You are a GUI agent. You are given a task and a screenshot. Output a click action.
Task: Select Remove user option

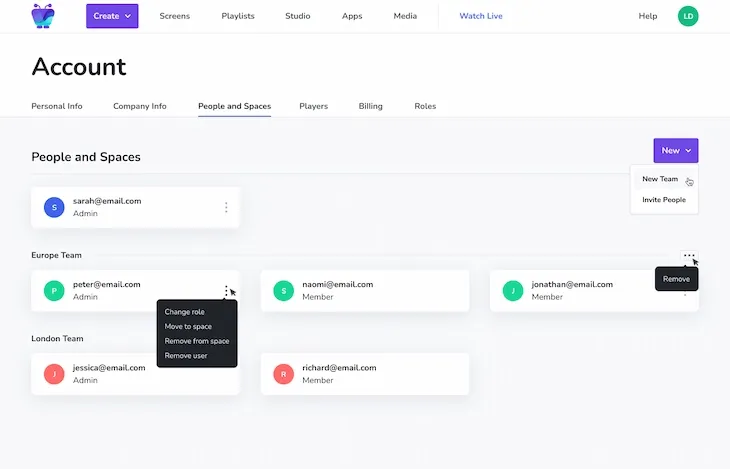tap(186, 356)
